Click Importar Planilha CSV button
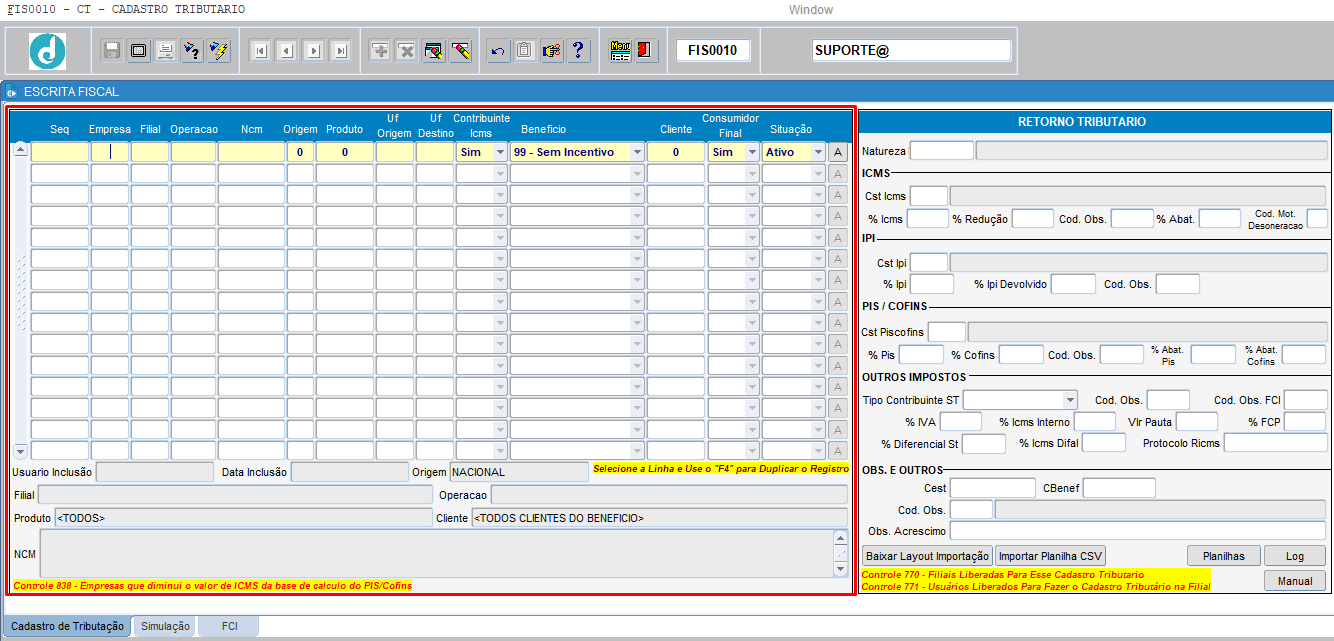Screen dimensions: 1334x641 1050,556
